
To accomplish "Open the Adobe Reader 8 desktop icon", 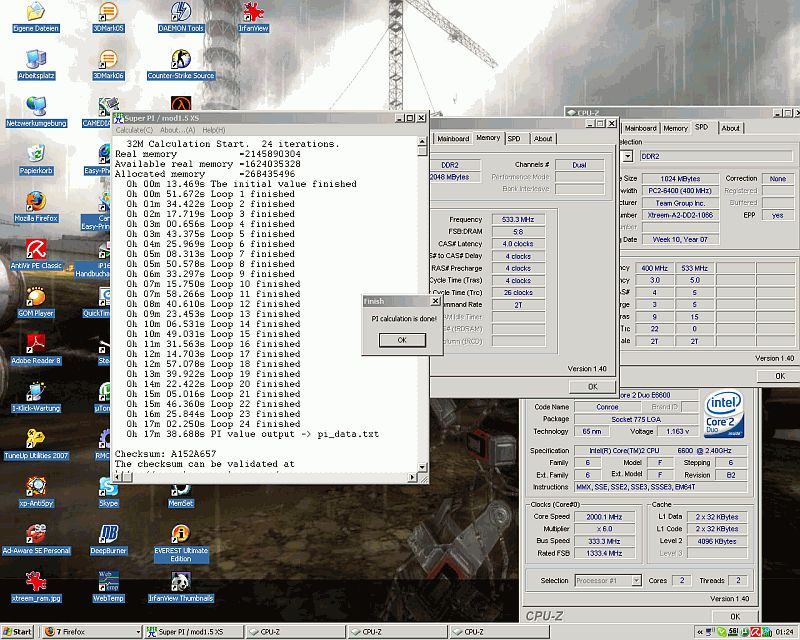I will (x=36, y=349).
